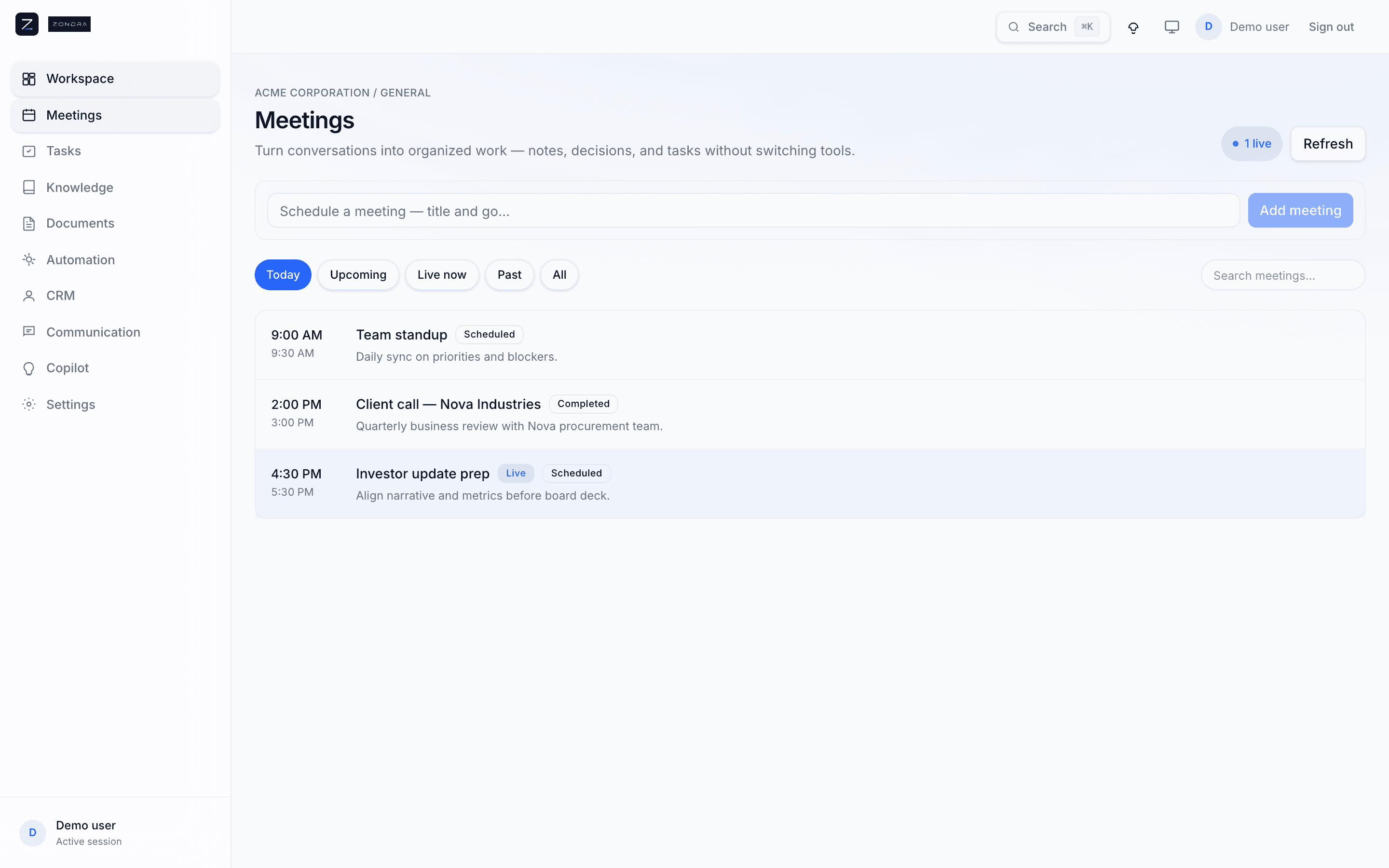Open the Team standup meeting
Viewport: 1389px width, 868px height.
[810, 345]
